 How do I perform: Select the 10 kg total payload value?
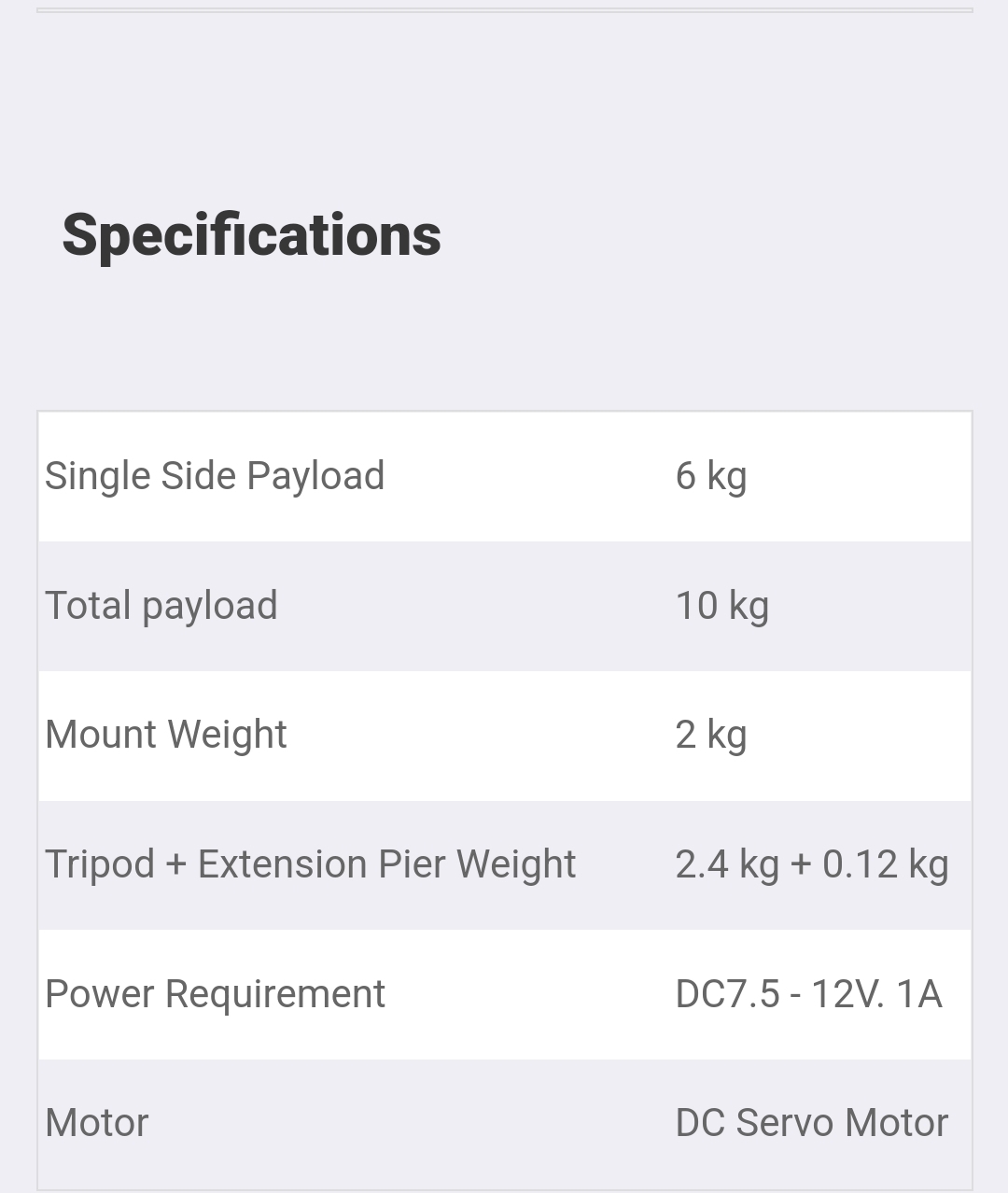coord(721,606)
